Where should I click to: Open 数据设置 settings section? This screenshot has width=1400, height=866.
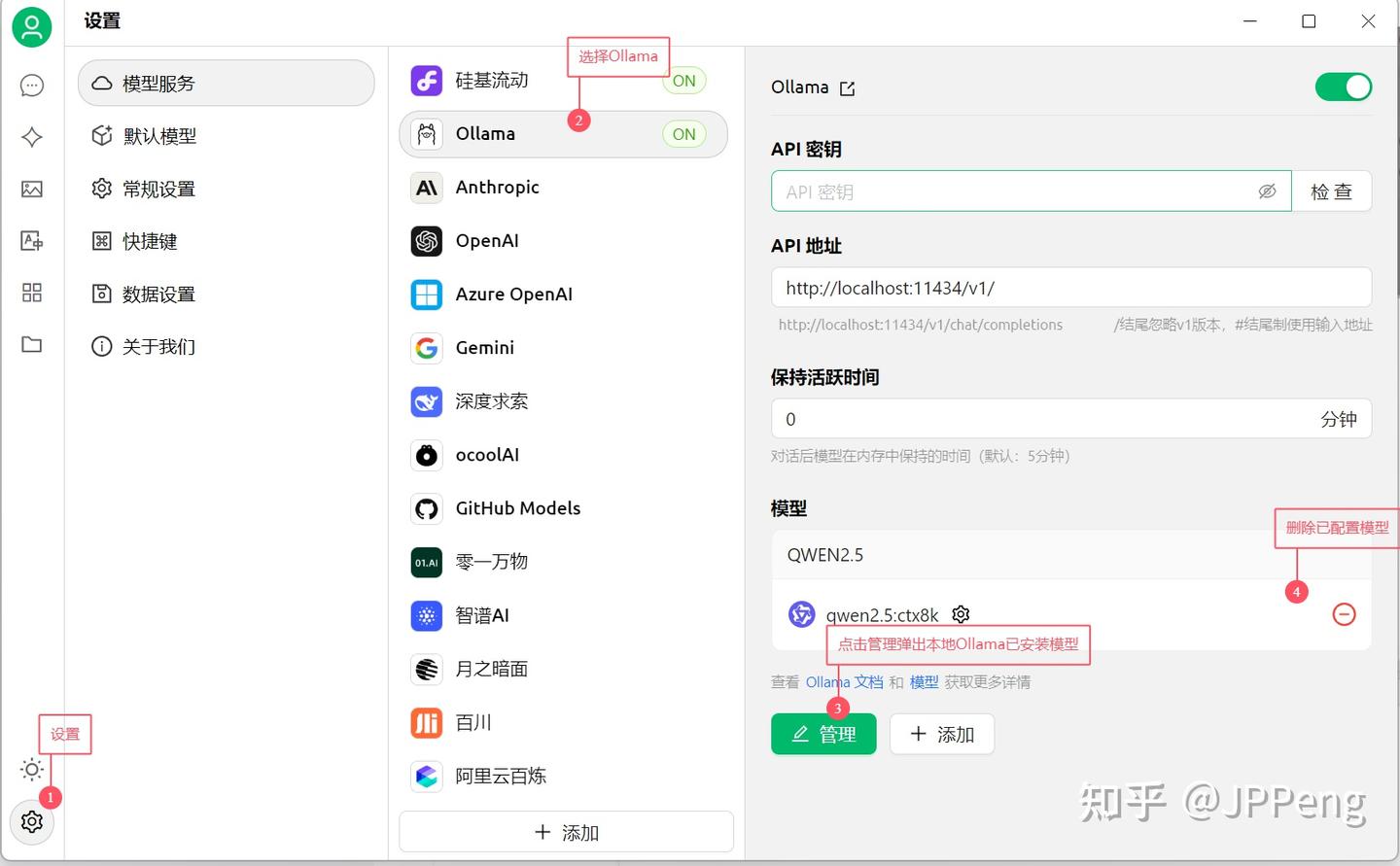pyautogui.click(x=227, y=294)
